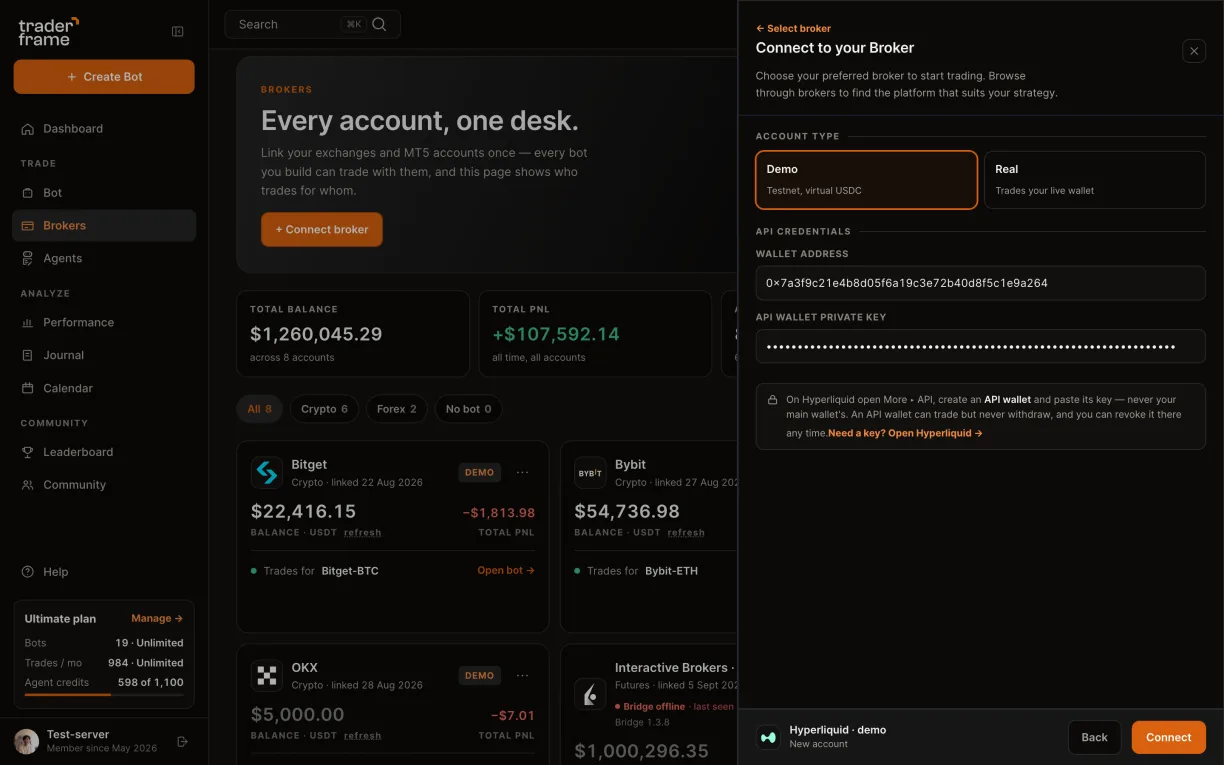
Task: Click the API Wallet Private Key field
Action: (x=980, y=346)
